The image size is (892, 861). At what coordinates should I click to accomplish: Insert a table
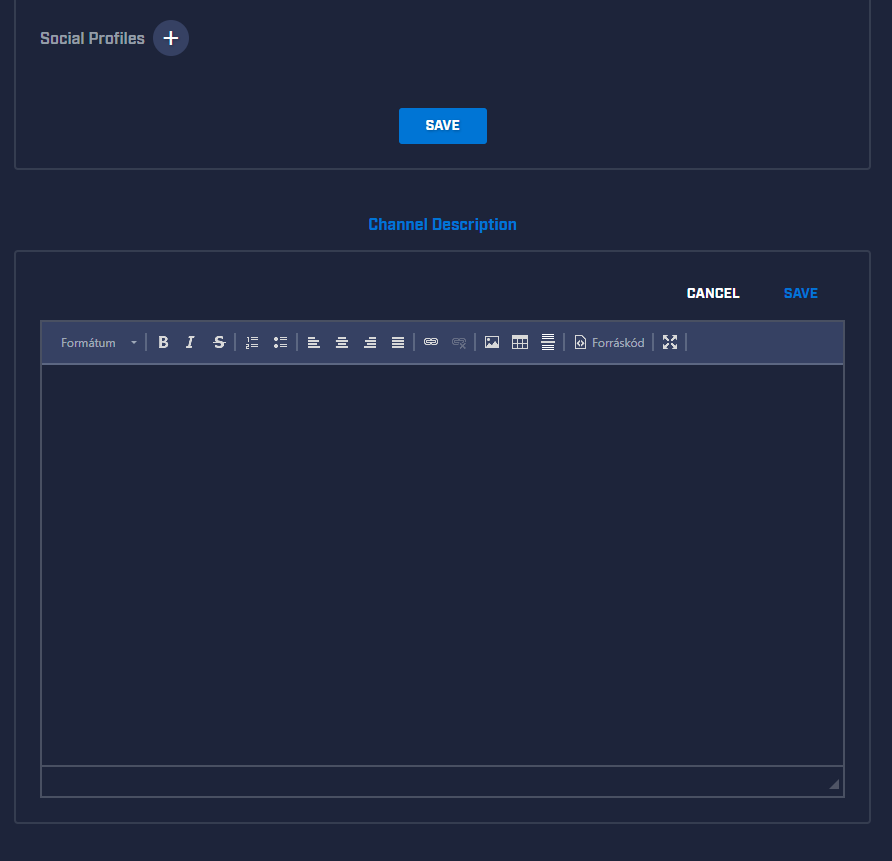[x=520, y=342]
